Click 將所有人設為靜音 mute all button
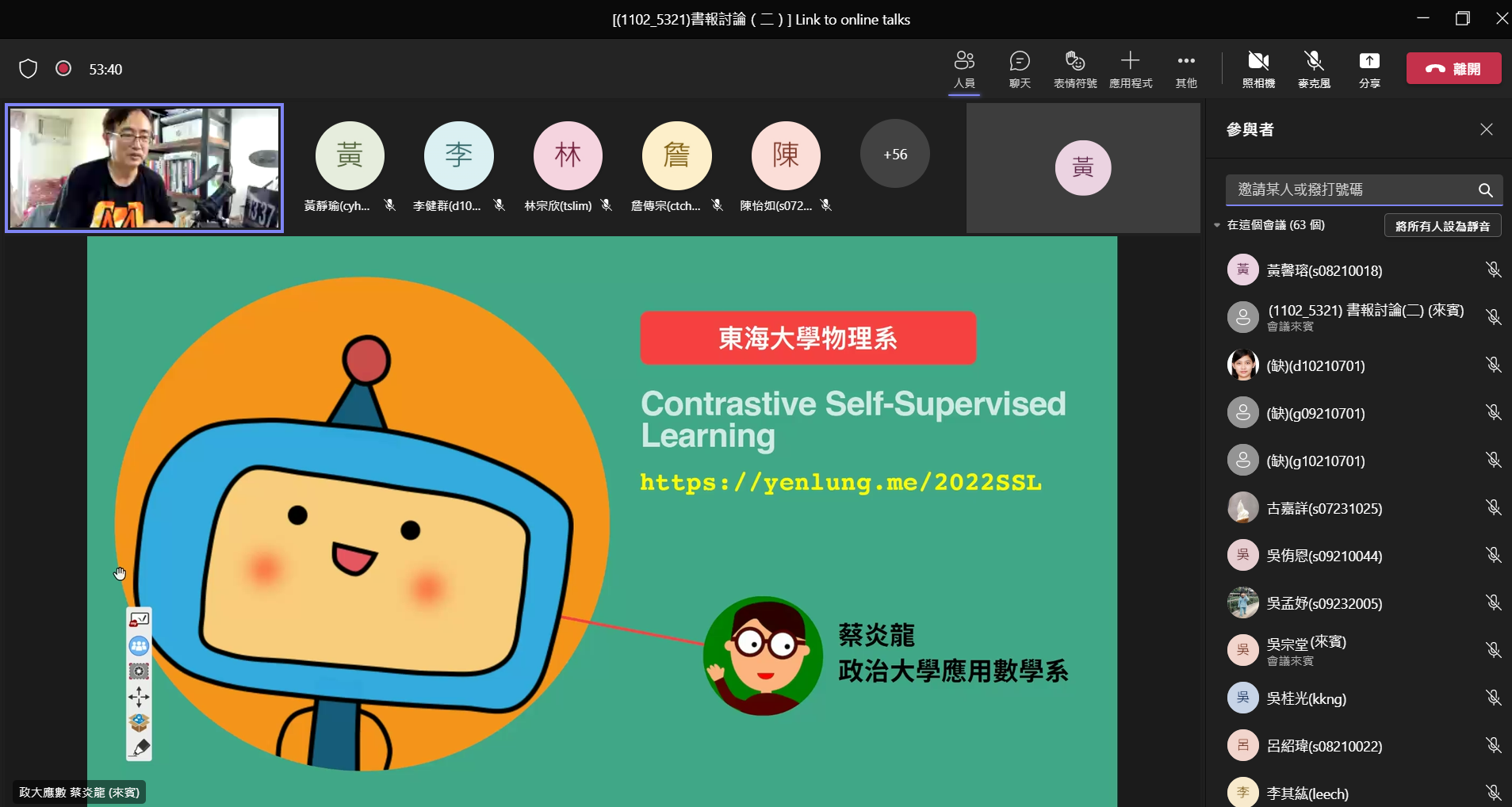The height and width of the screenshot is (807, 1512). (x=1442, y=226)
